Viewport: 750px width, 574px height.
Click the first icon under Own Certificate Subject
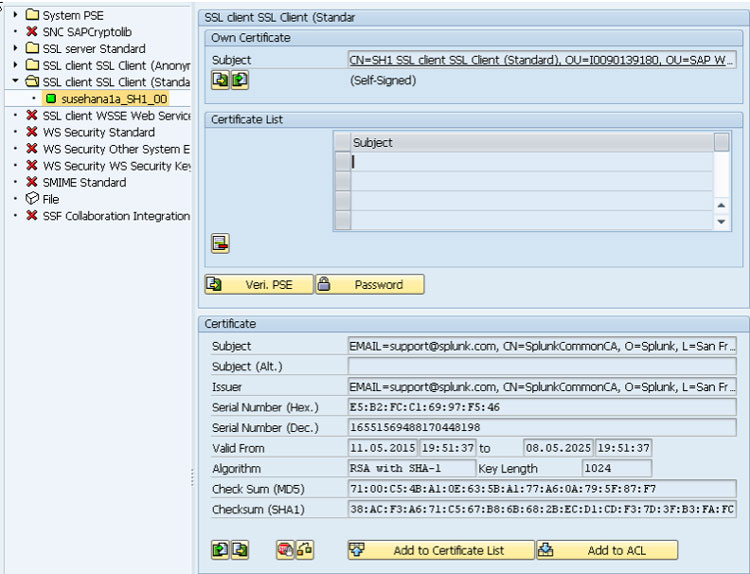coord(220,80)
